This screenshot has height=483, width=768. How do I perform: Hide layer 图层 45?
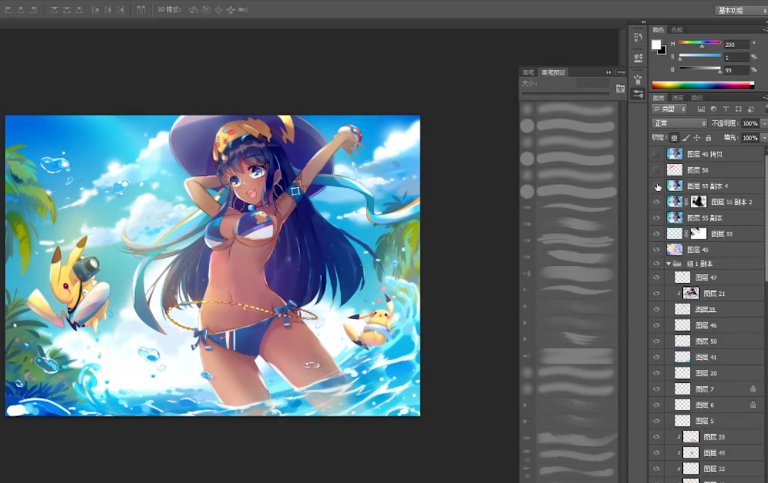coord(656,250)
